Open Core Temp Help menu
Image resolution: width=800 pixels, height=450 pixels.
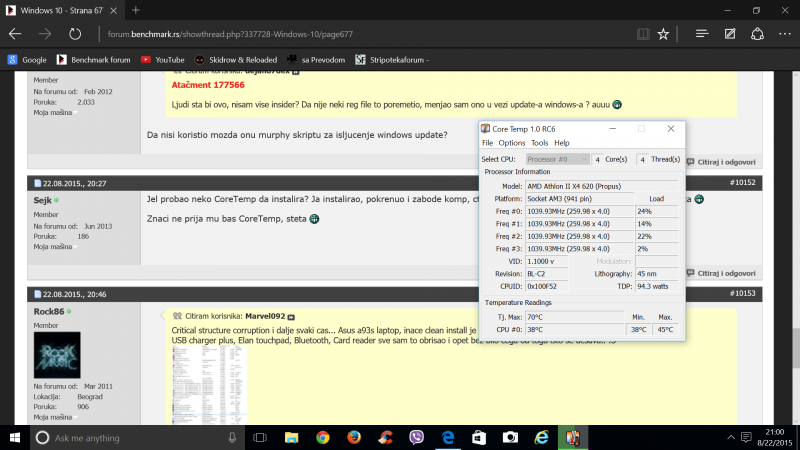point(561,143)
